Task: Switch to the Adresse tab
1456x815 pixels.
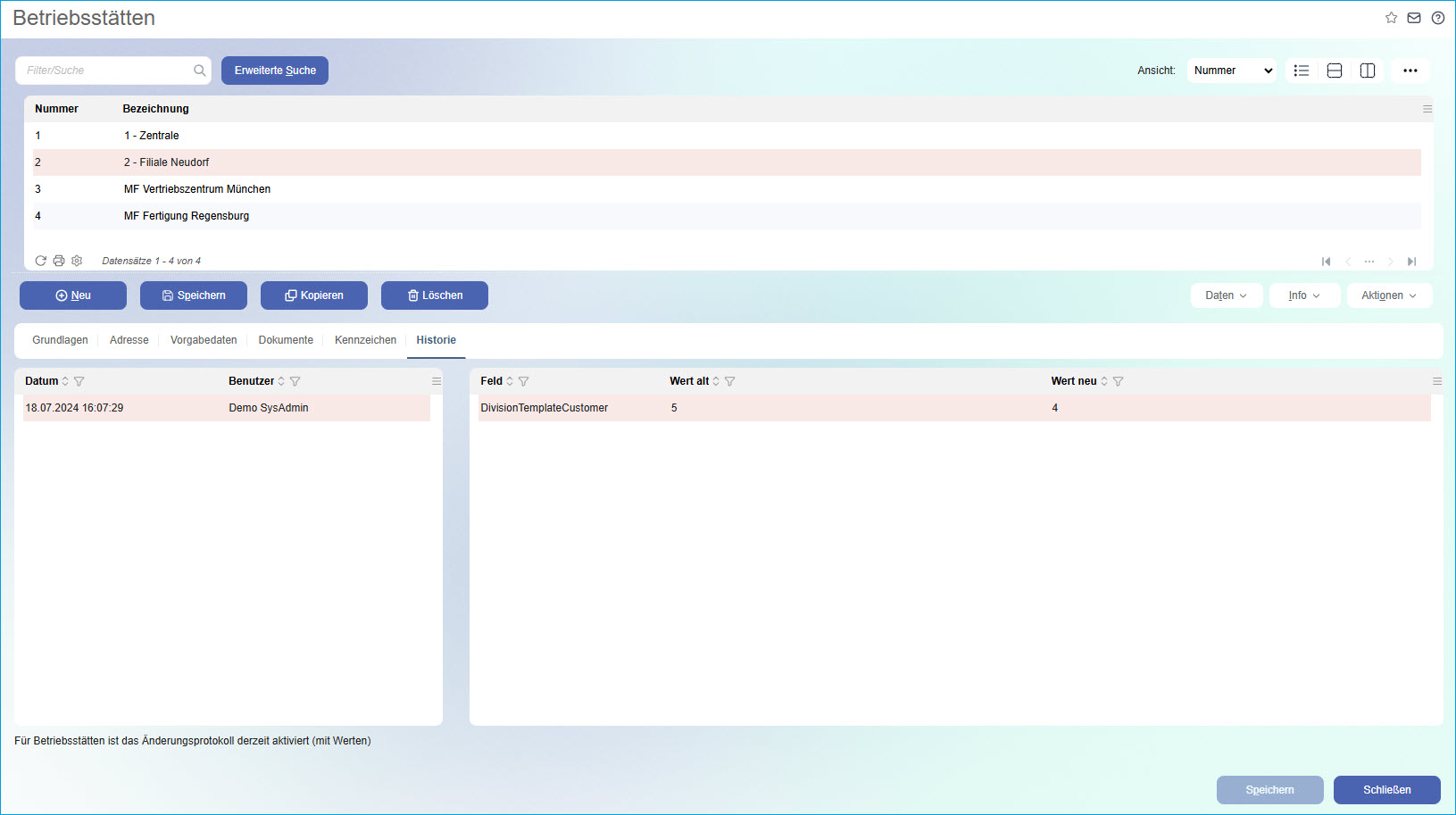Action: 129,340
